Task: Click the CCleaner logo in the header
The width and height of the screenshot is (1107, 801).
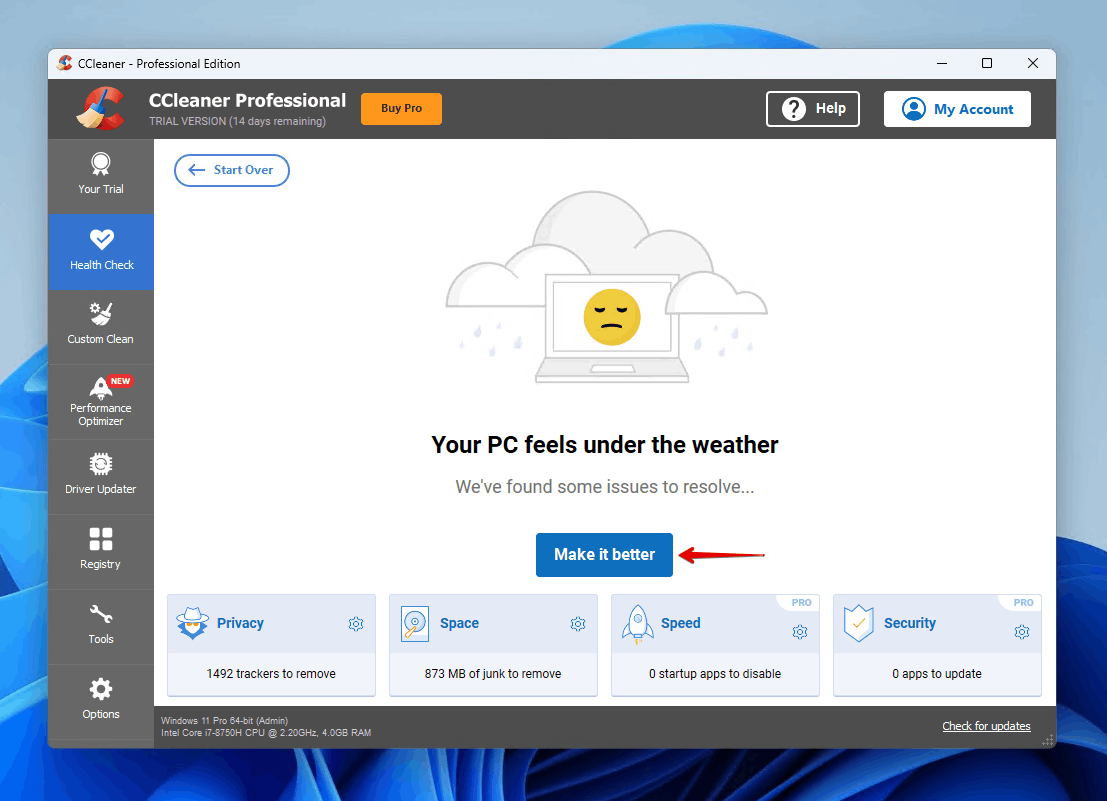Action: pyautogui.click(x=101, y=109)
